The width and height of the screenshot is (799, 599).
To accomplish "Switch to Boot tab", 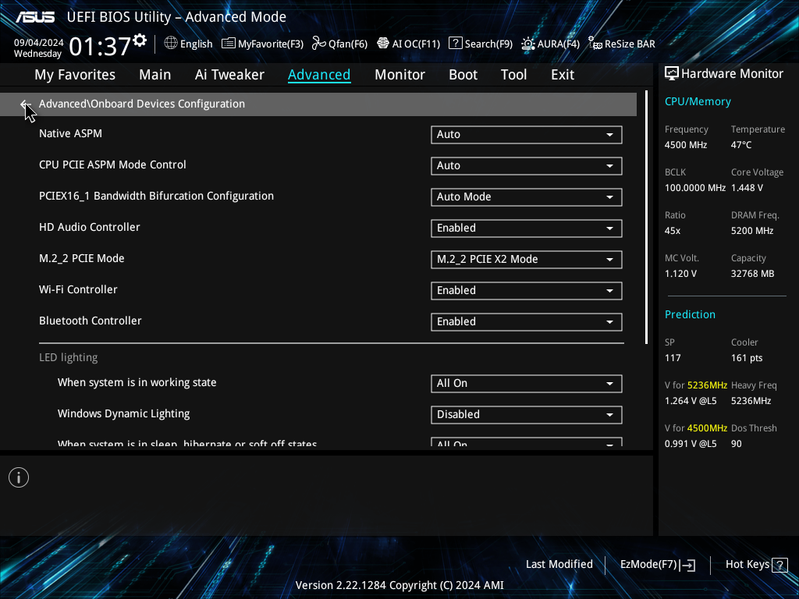I will [463, 75].
